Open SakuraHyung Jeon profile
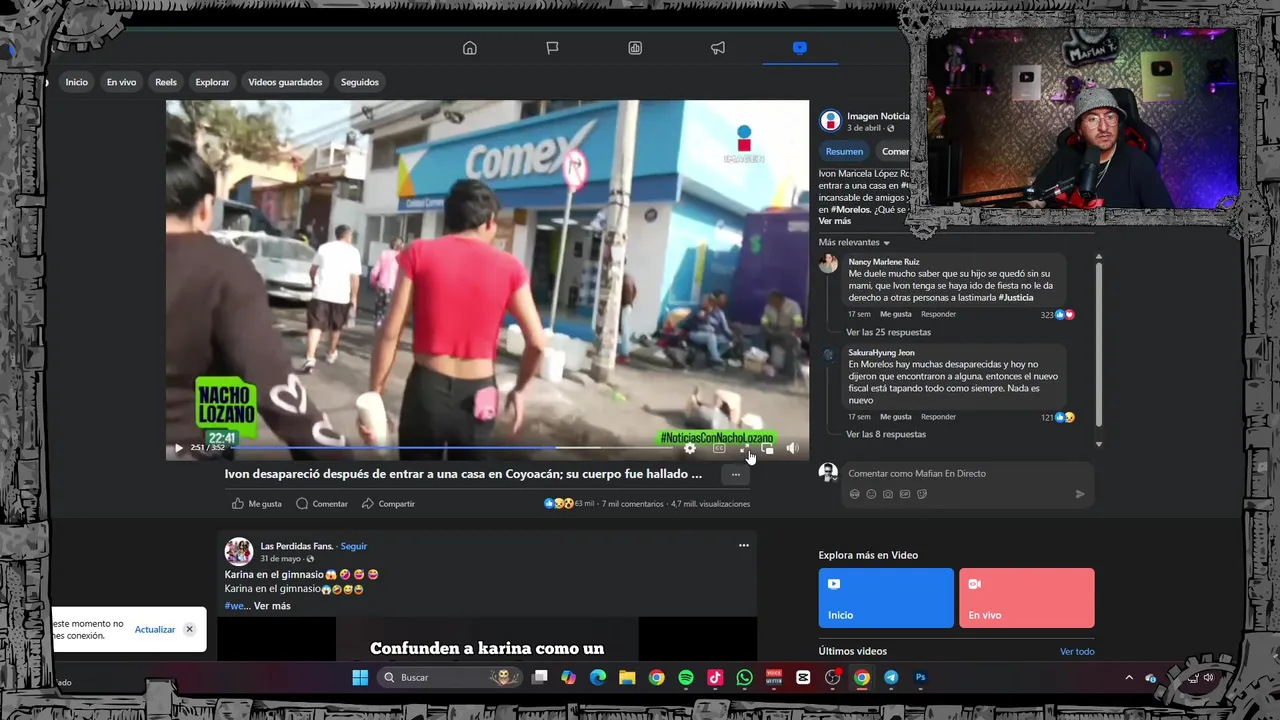The width and height of the screenshot is (1280, 720). coord(882,353)
